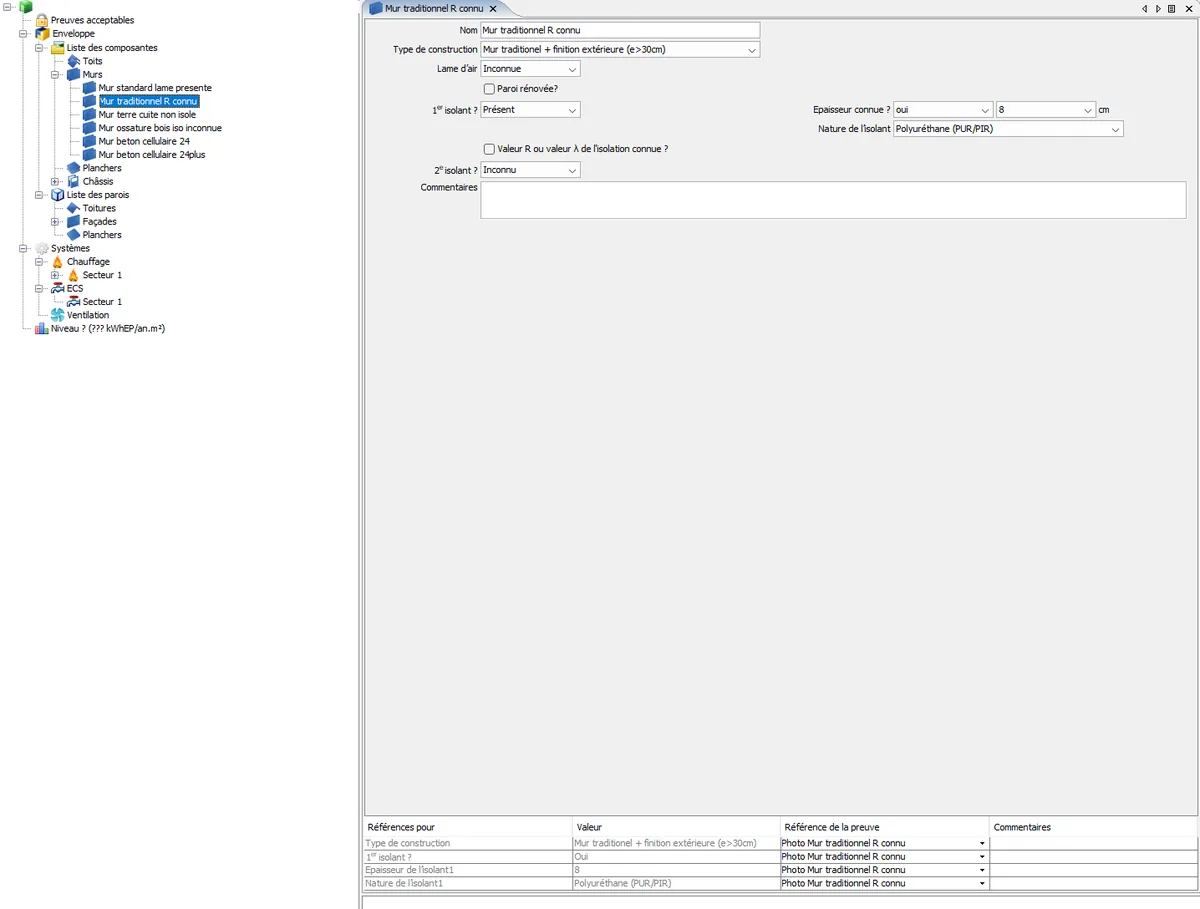Click the Preuves acceptables lock icon

(41, 20)
